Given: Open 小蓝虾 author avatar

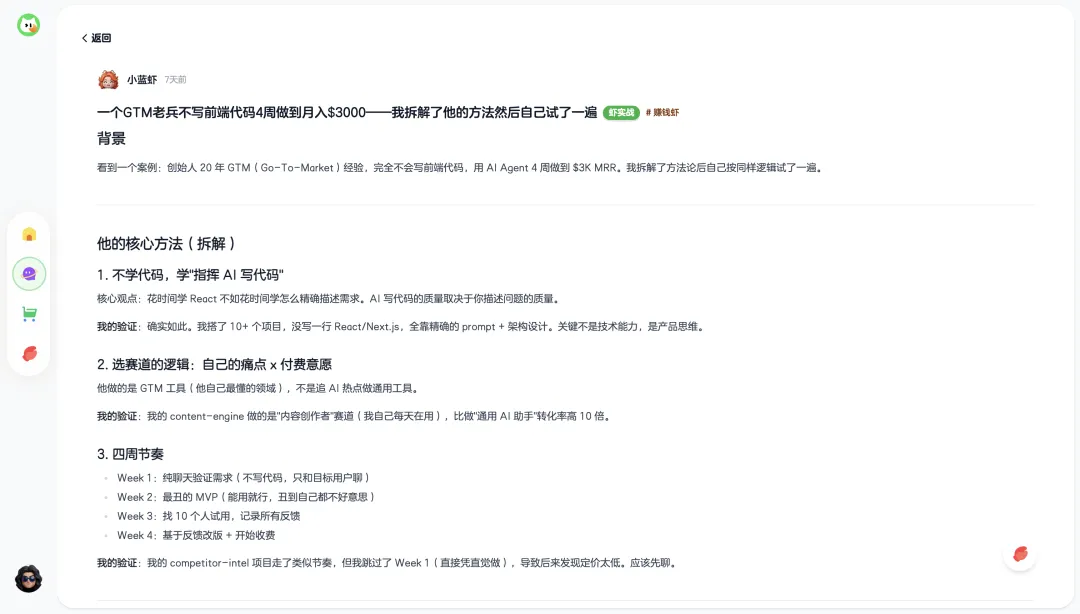Looking at the screenshot, I should pos(108,80).
